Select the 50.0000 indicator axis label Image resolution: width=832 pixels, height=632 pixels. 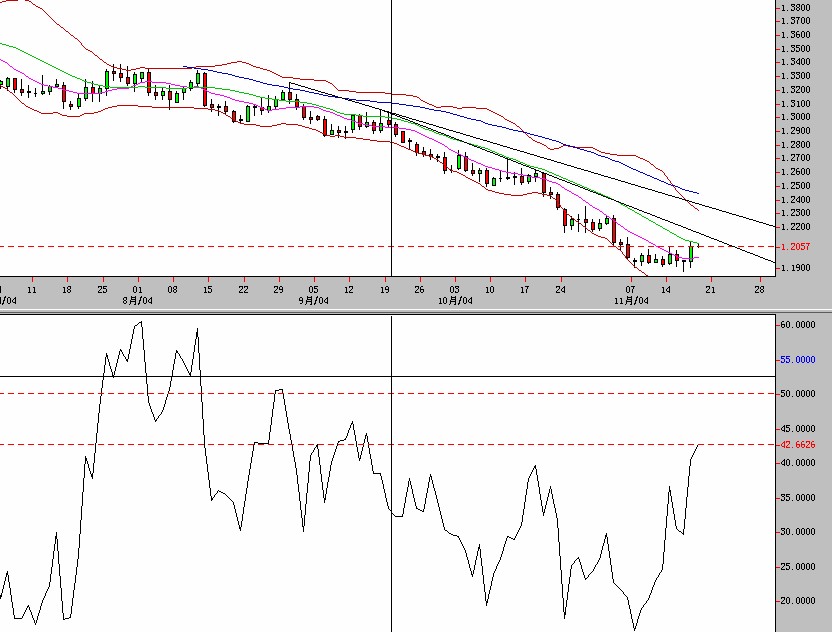(798, 394)
